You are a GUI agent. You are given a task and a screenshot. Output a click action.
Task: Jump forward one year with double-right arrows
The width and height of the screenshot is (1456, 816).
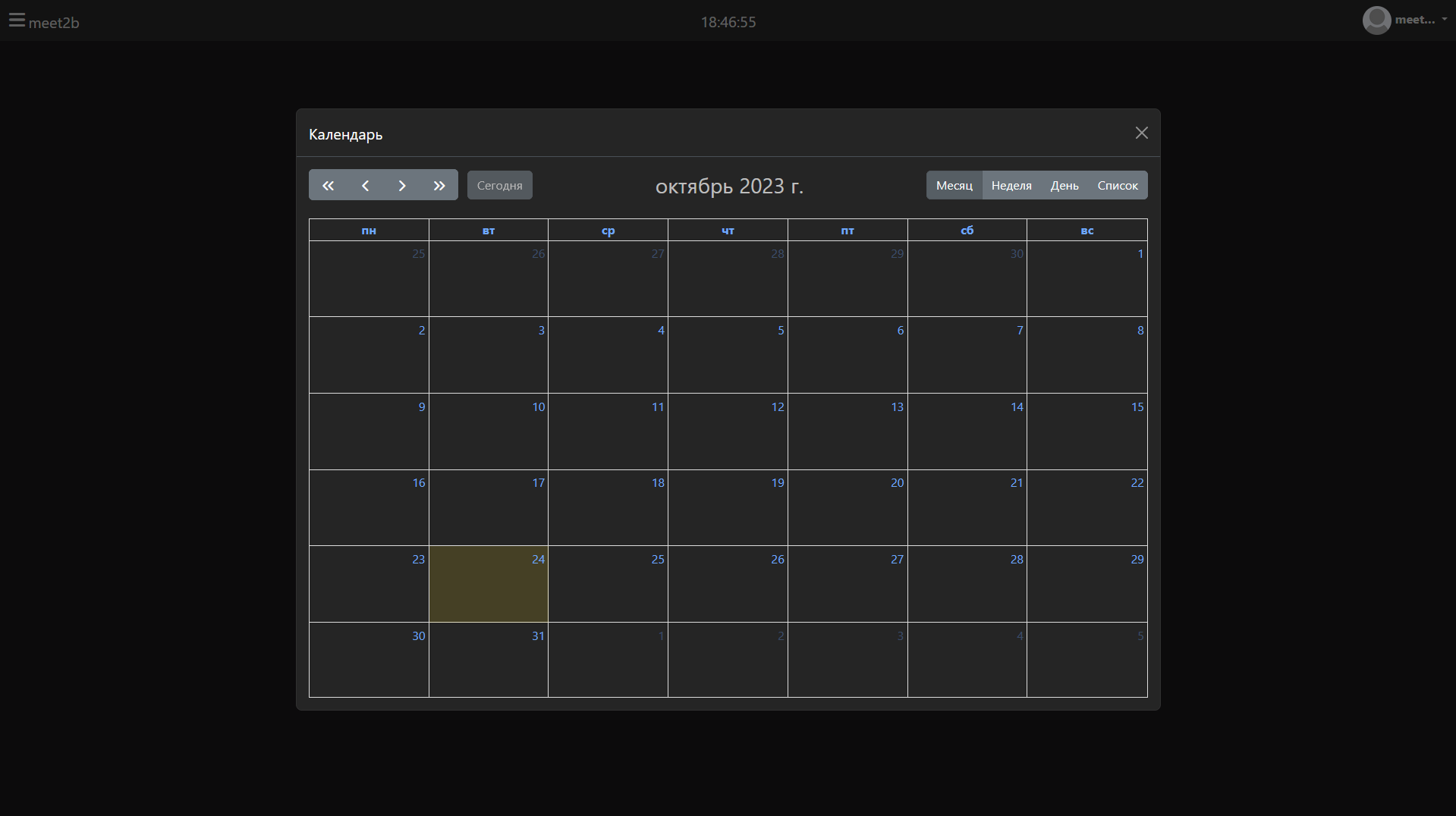[439, 186]
